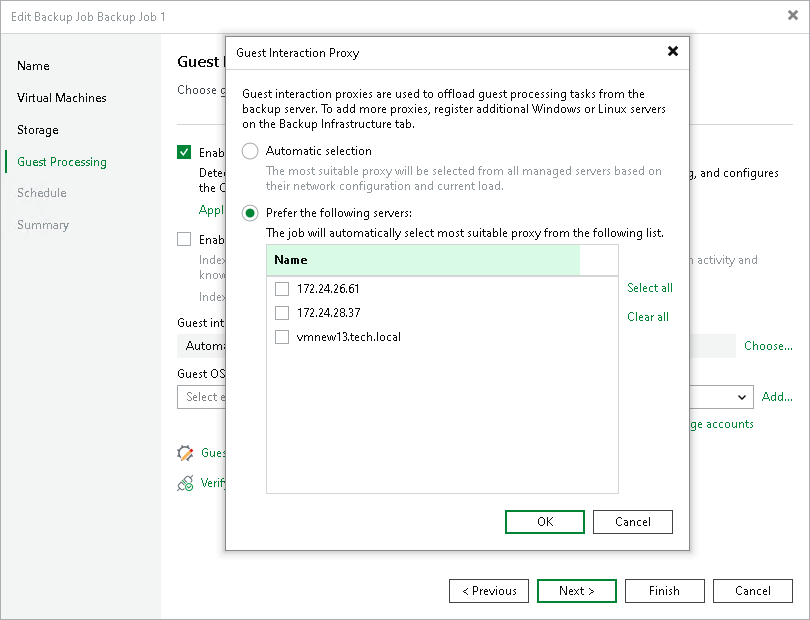Choose the Prefer the following servers option
This screenshot has height=620, width=810.
tap(250, 213)
